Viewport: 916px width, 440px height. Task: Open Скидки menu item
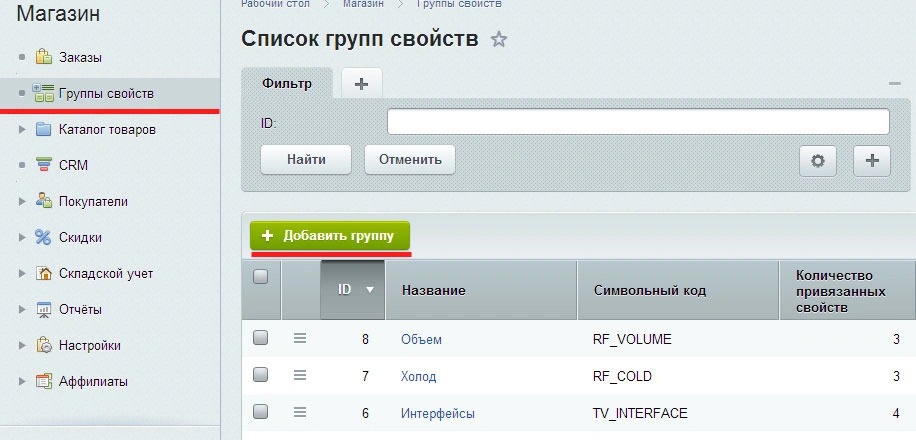click(80, 237)
